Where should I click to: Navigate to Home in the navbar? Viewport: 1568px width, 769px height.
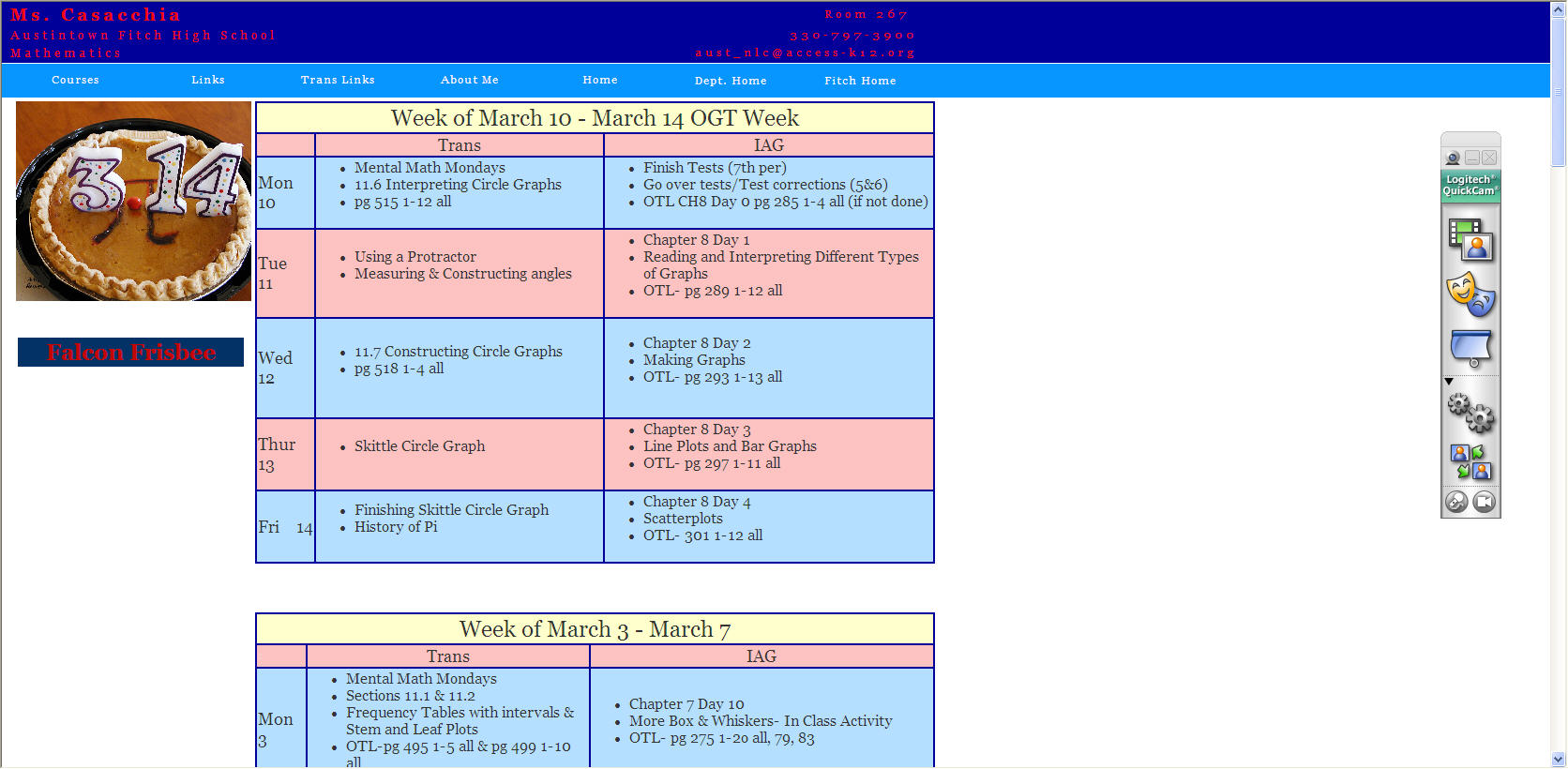[600, 81]
